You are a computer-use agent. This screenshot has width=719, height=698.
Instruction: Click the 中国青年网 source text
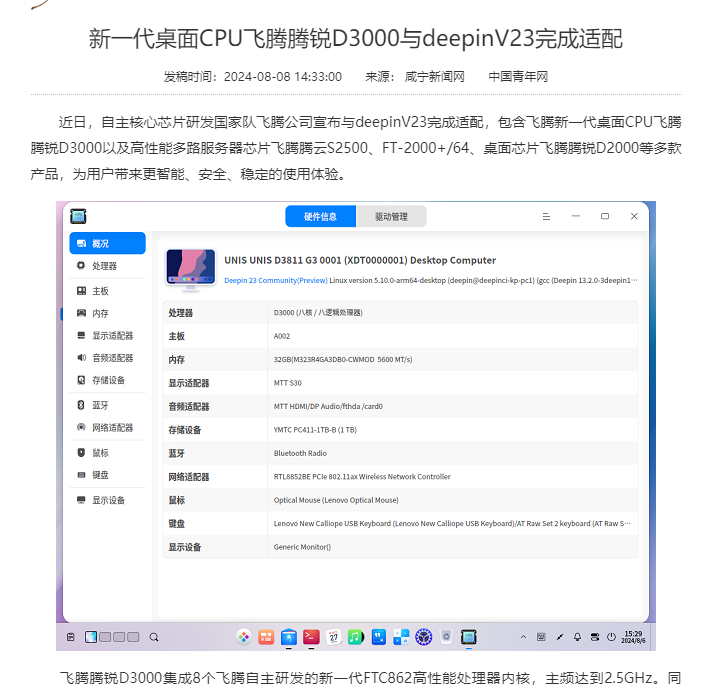tap(518, 77)
